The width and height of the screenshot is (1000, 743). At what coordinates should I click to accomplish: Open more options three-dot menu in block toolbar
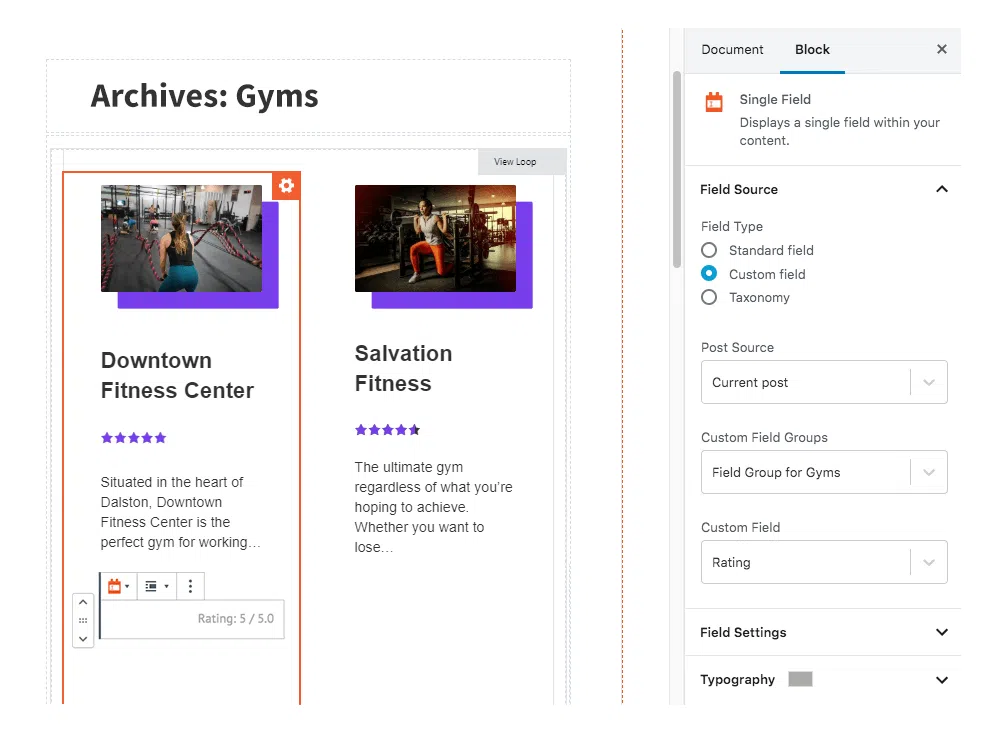coord(190,586)
